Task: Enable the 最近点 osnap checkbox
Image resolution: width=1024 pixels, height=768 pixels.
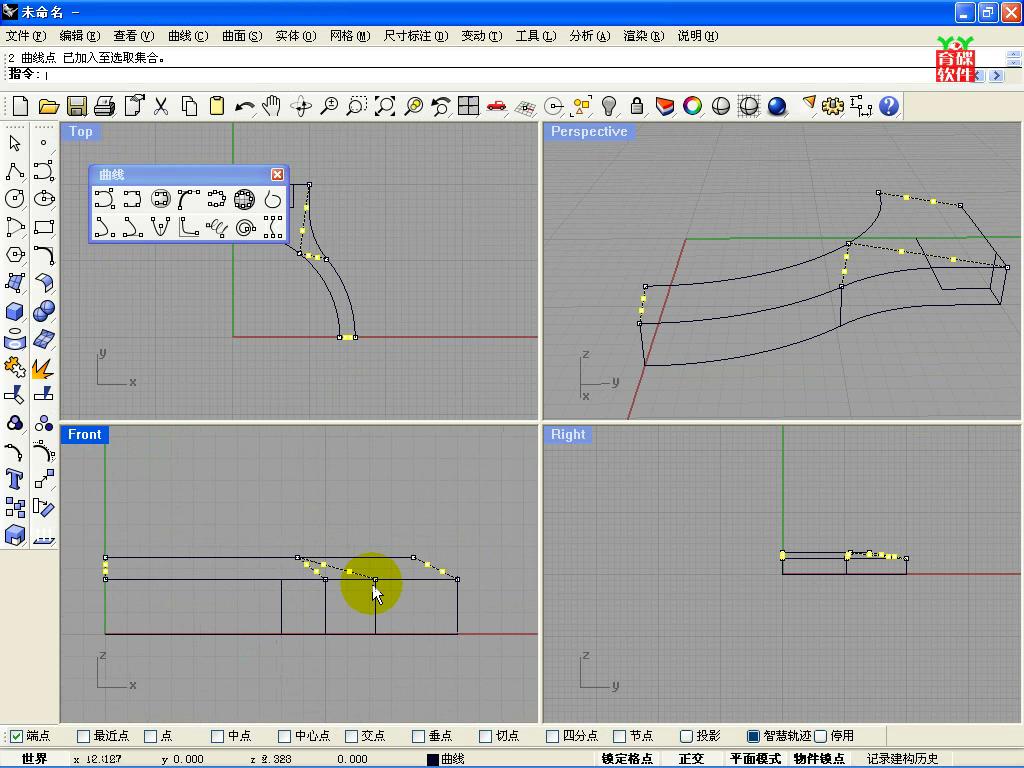Action: 83,736
